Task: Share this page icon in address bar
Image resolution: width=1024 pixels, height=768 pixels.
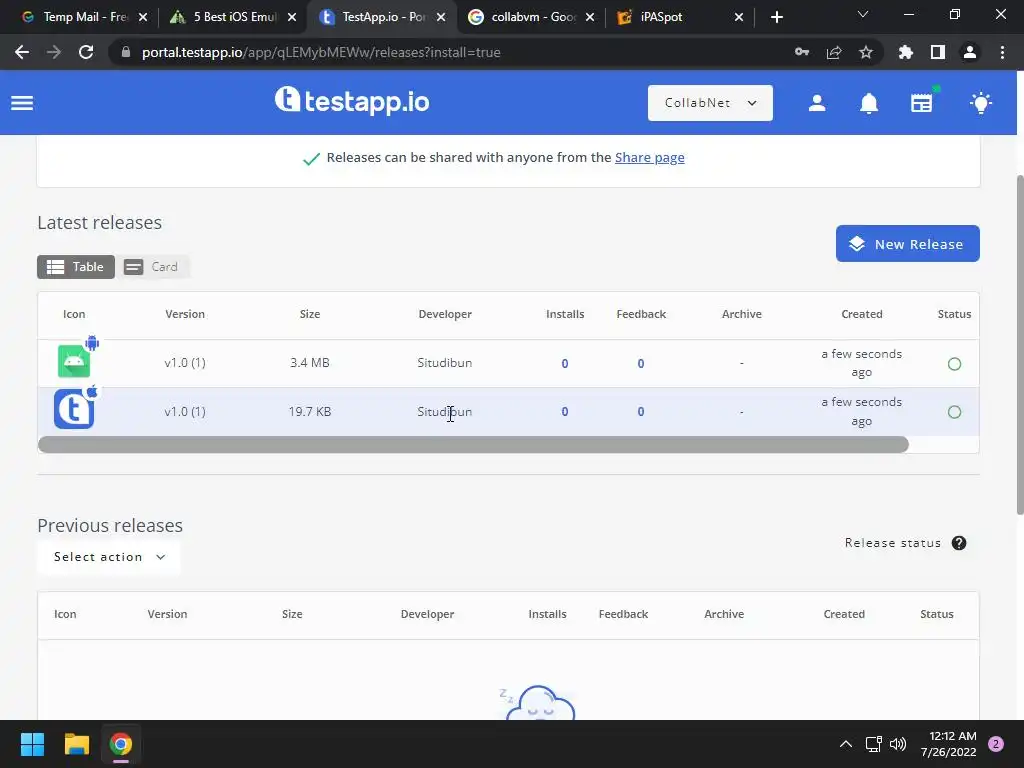Action: [834, 52]
